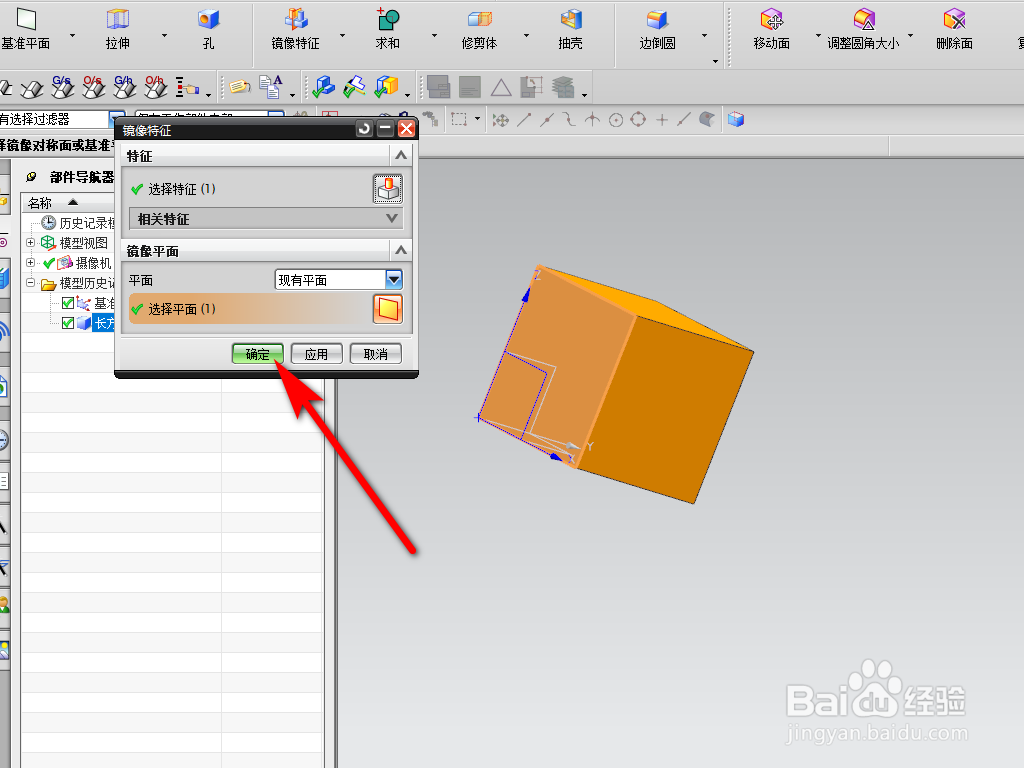Select 历史记录模式 tree item
Image resolution: width=1024 pixels, height=768 pixels.
(87, 223)
